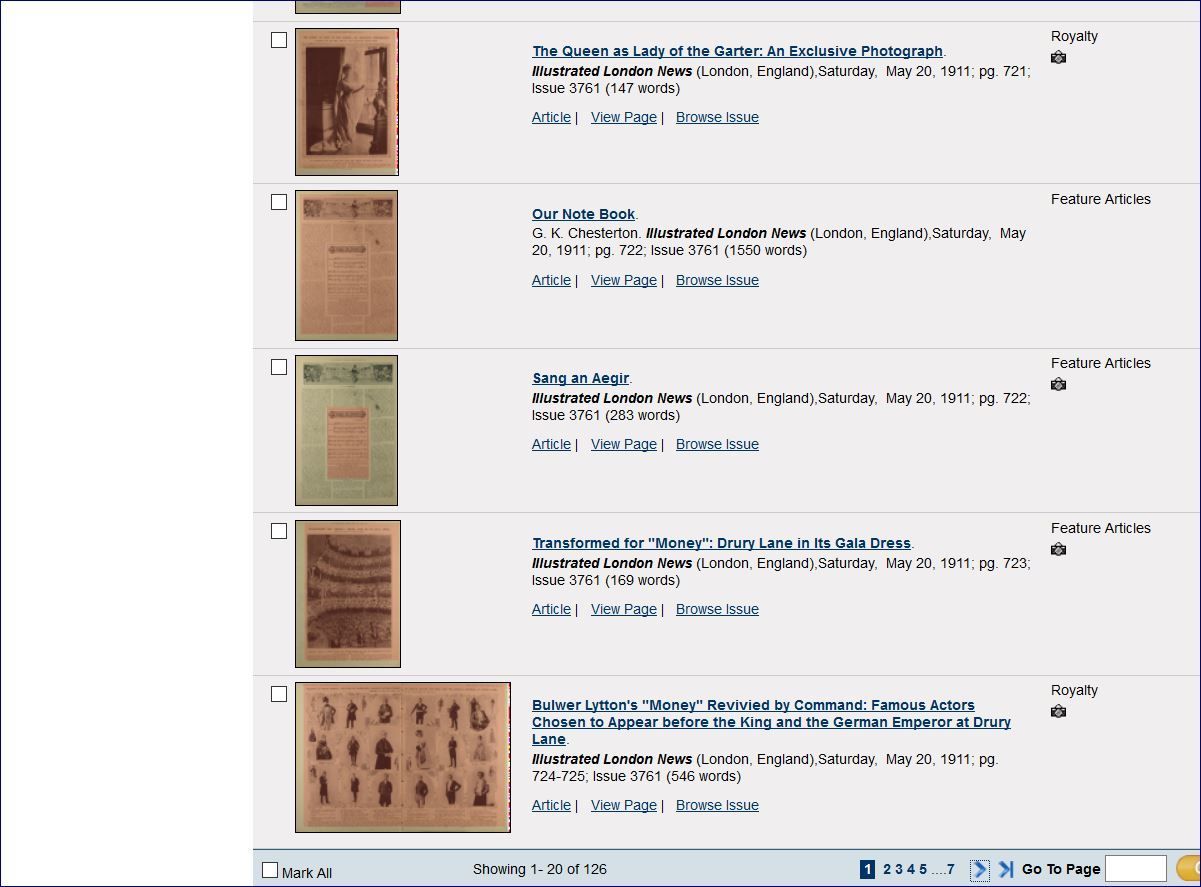Open thumbnail of Bulwer Lytton's Money double-page spread
The image size is (1201, 887).
pos(403,757)
